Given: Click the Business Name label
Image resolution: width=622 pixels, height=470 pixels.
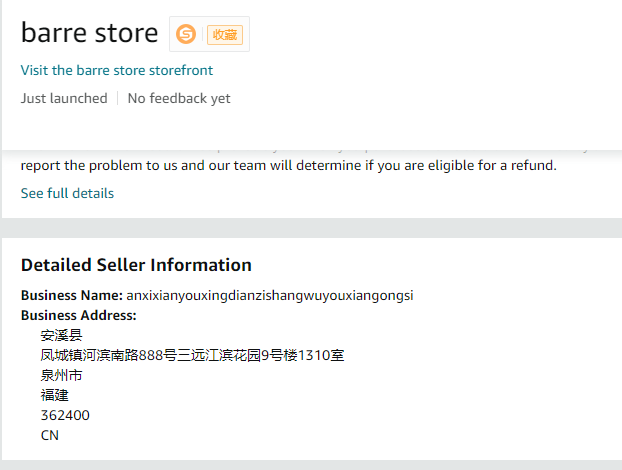Looking at the screenshot, I should 71,295.
